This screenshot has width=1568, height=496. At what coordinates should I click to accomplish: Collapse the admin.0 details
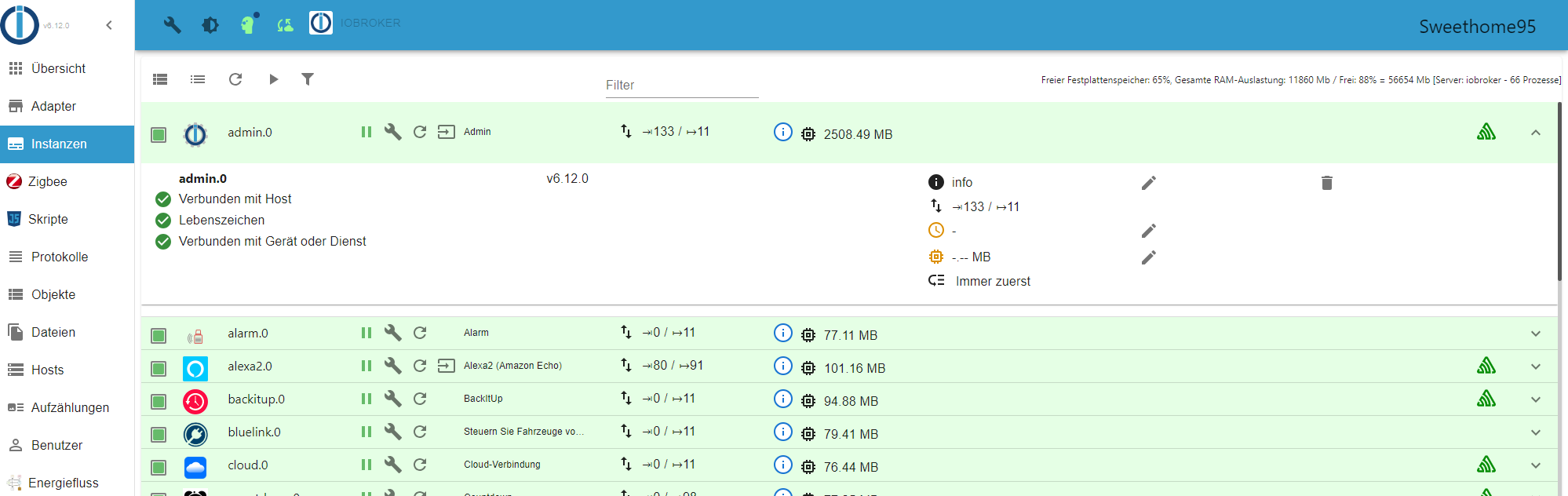coord(1536,133)
